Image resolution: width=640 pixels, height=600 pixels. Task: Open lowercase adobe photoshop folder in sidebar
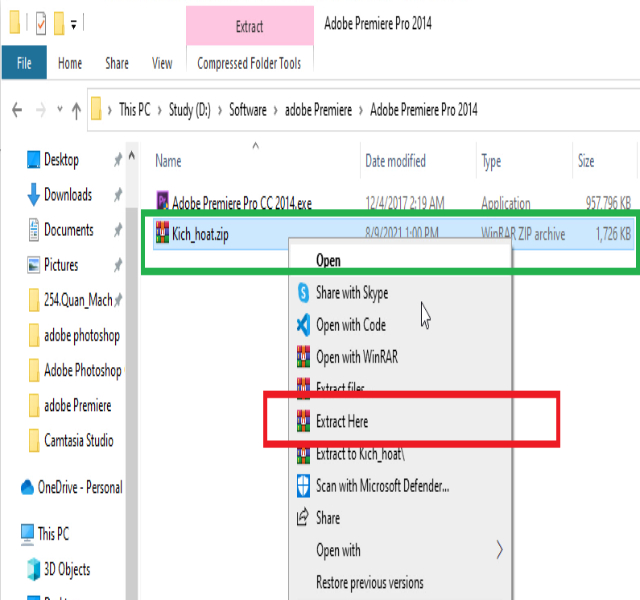[82, 336]
